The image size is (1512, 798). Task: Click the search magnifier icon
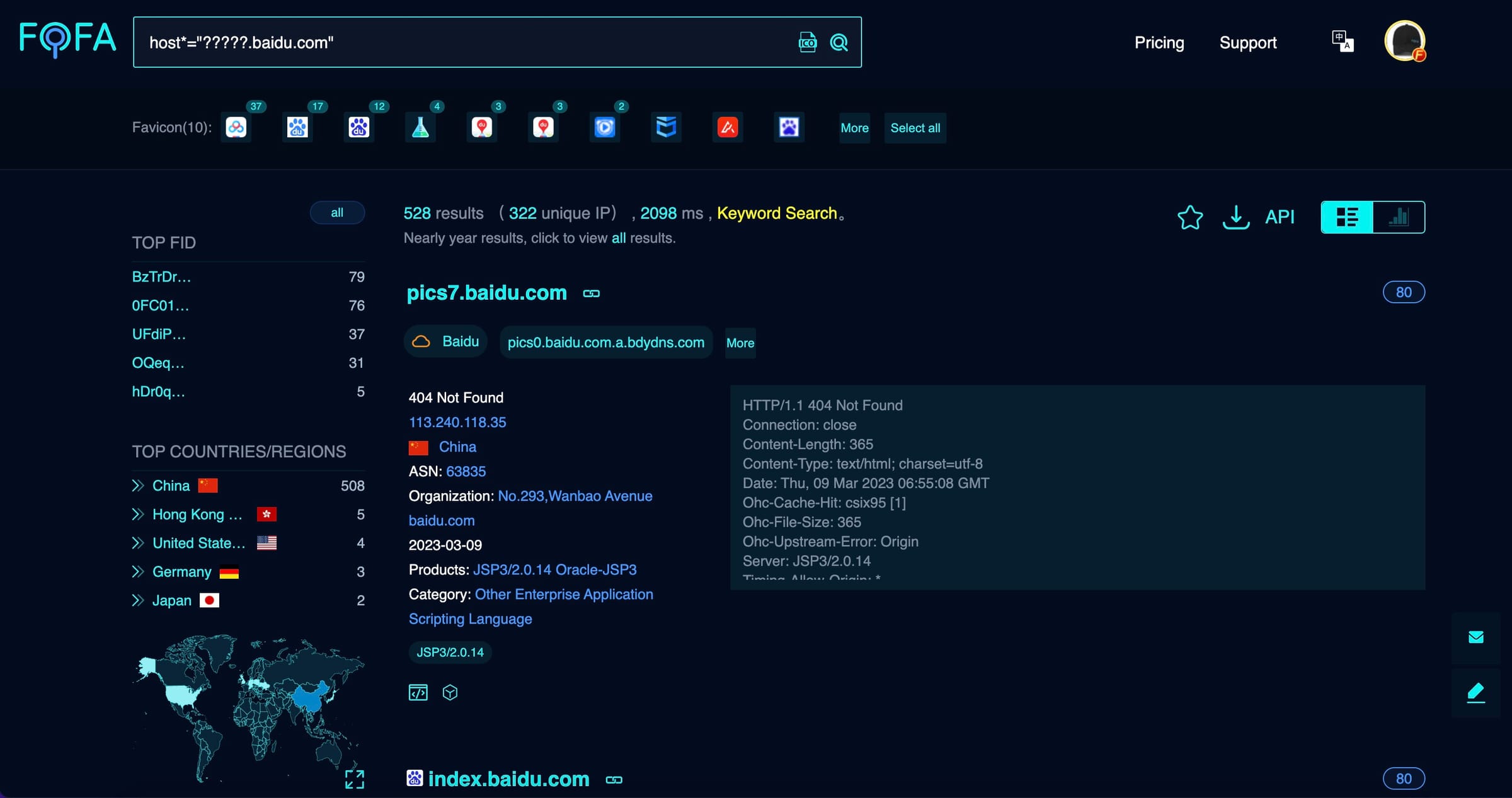(x=839, y=42)
